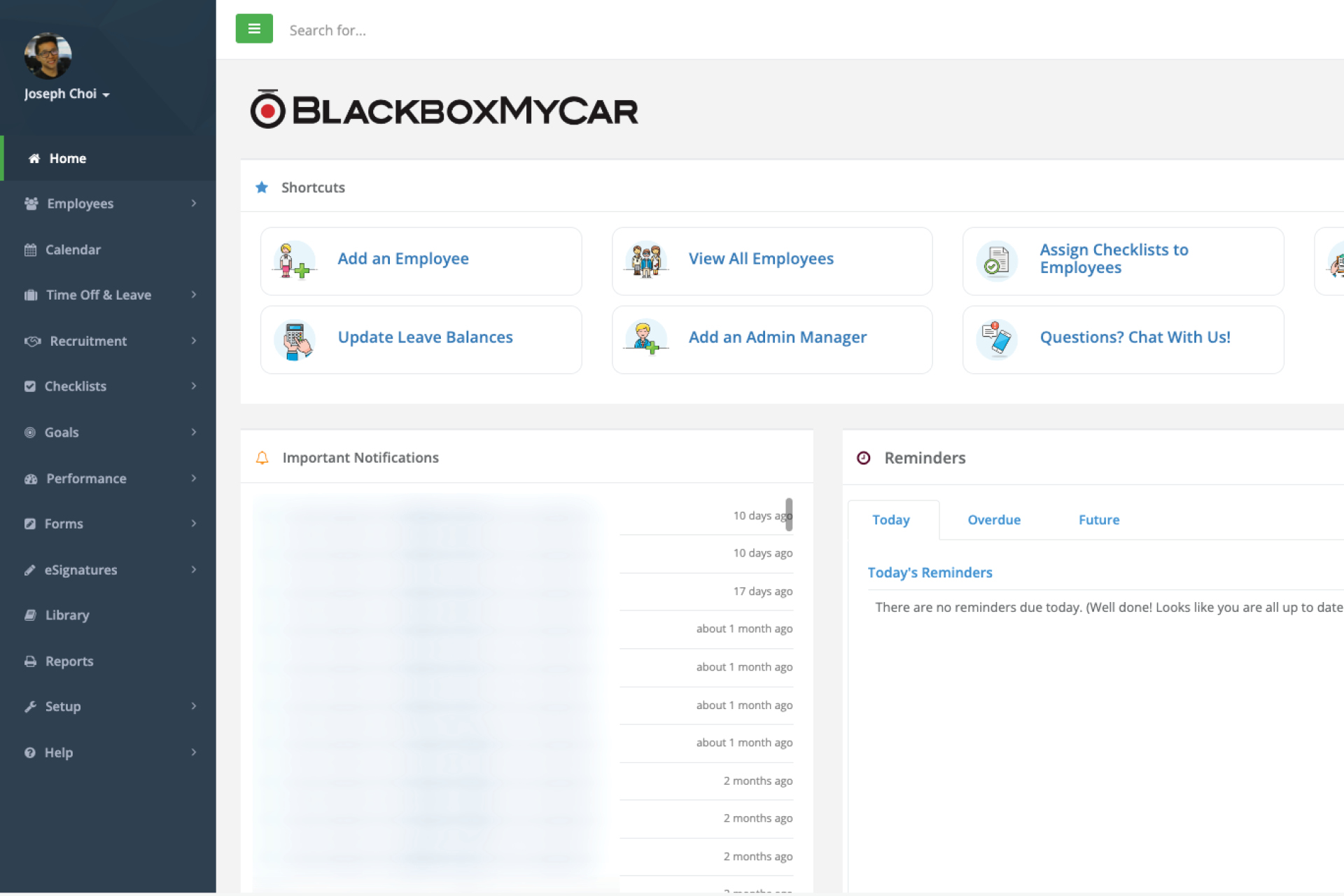Switch to the Overdue reminders tab
1344x896 pixels.
pos(994,520)
